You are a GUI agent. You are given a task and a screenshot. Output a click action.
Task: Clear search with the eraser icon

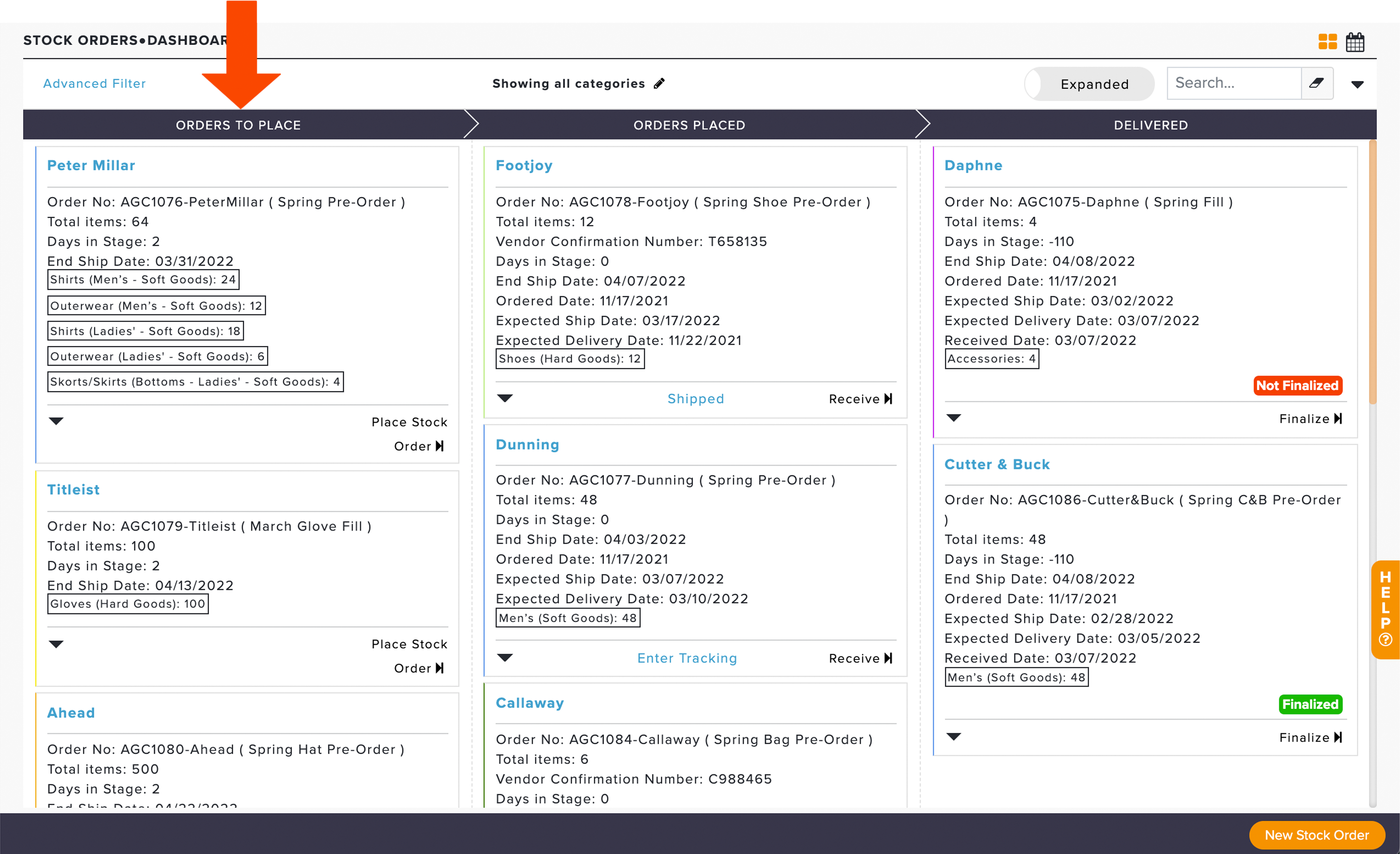(1317, 83)
